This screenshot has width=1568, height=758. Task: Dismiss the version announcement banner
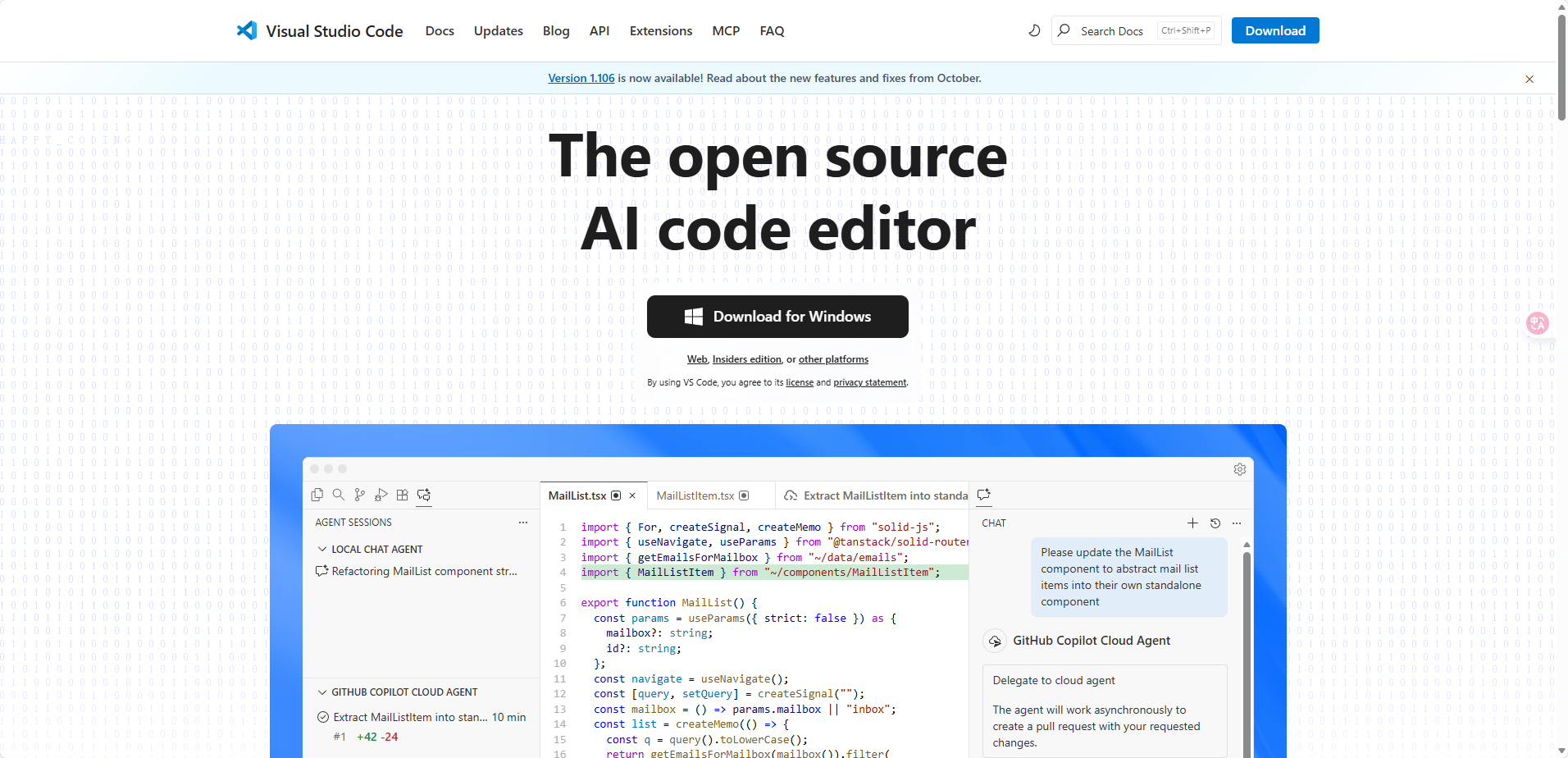point(1529,79)
